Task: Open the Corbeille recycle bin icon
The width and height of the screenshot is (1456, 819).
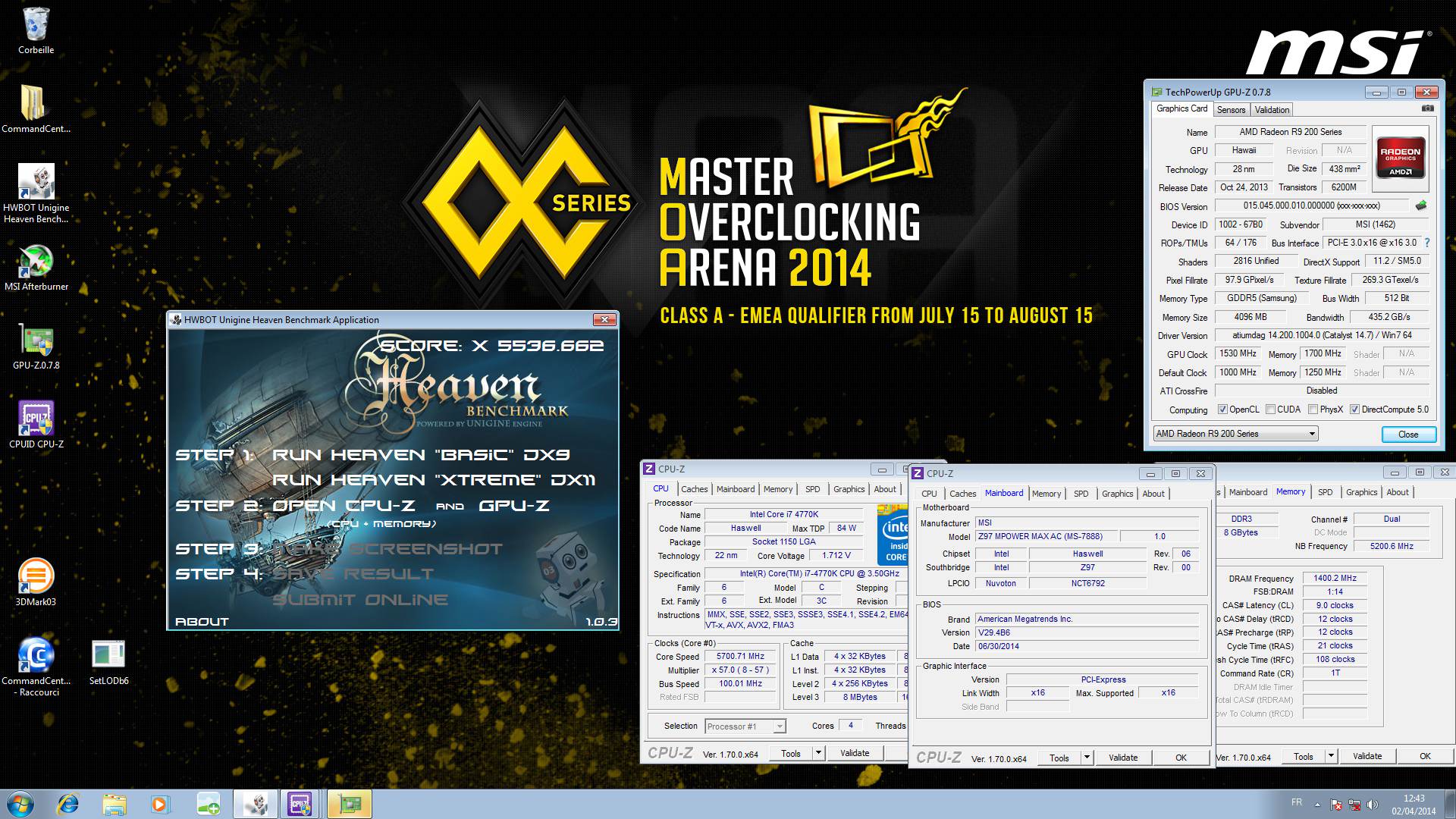Action: [36, 30]
